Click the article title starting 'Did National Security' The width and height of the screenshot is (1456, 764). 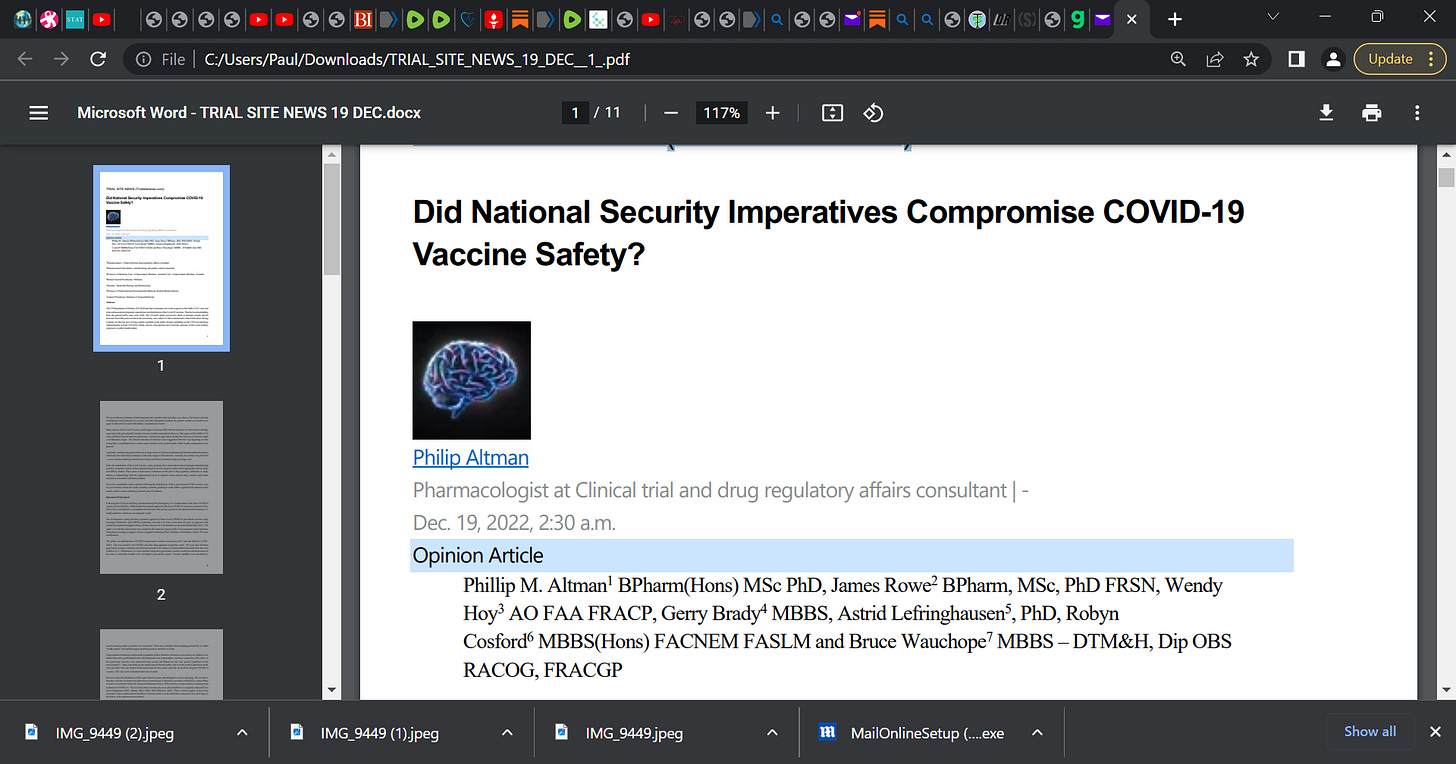[x=829, y=233]
